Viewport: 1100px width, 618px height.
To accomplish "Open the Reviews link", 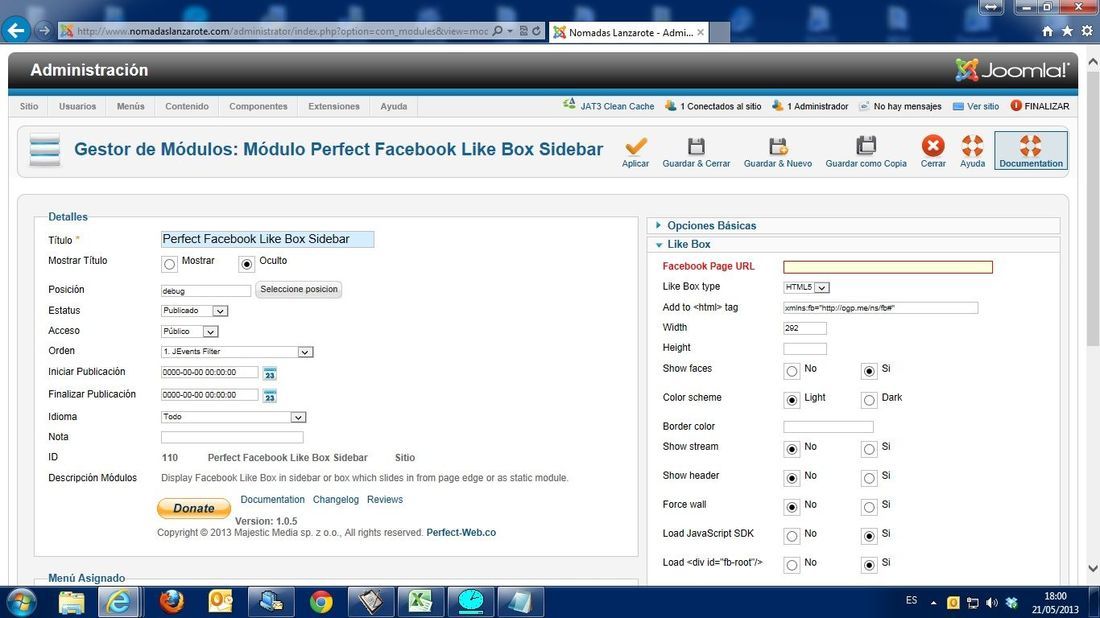I will (385, 499).
